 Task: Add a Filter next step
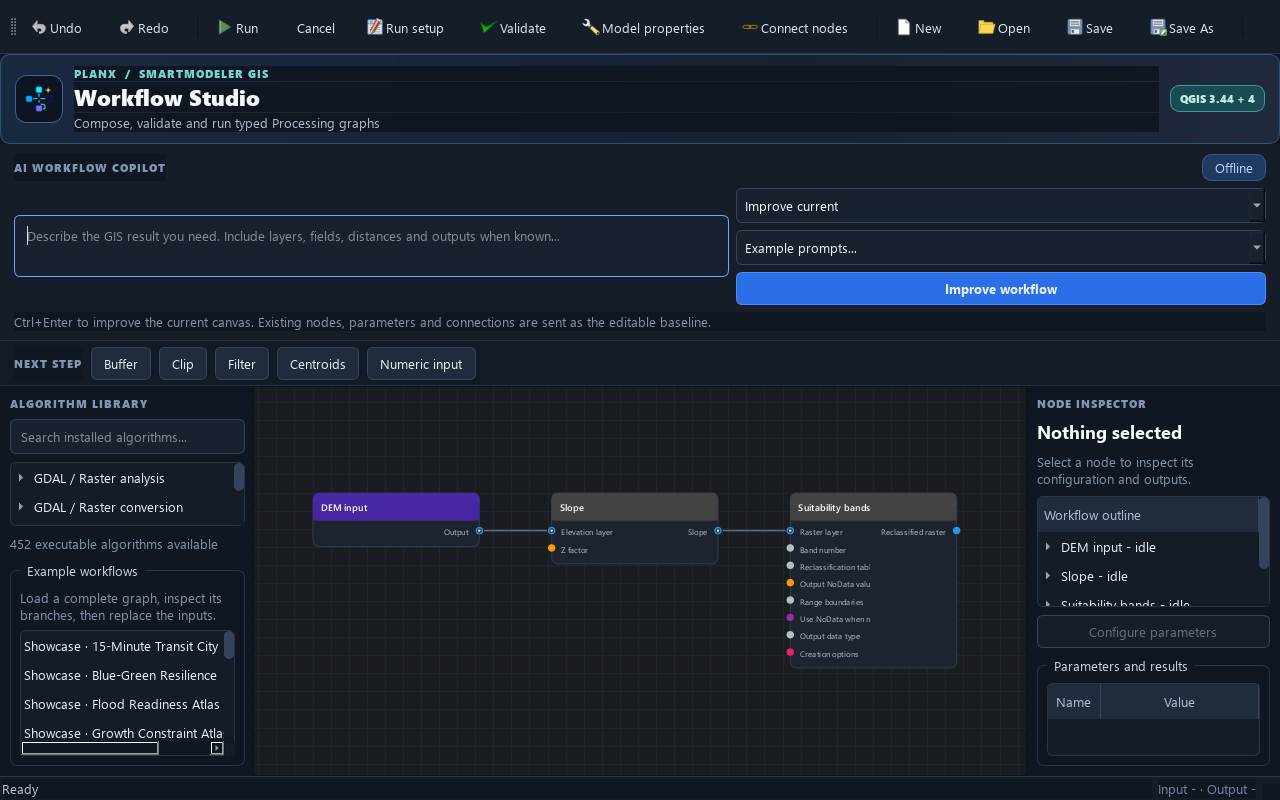point(242,364)
